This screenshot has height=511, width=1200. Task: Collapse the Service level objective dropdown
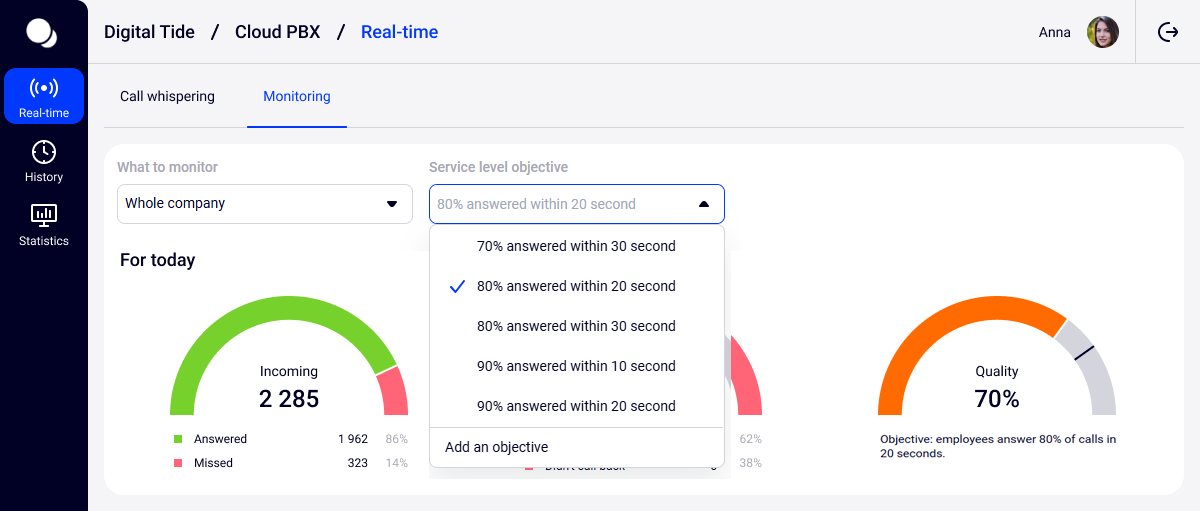click(x=704, y=204)
